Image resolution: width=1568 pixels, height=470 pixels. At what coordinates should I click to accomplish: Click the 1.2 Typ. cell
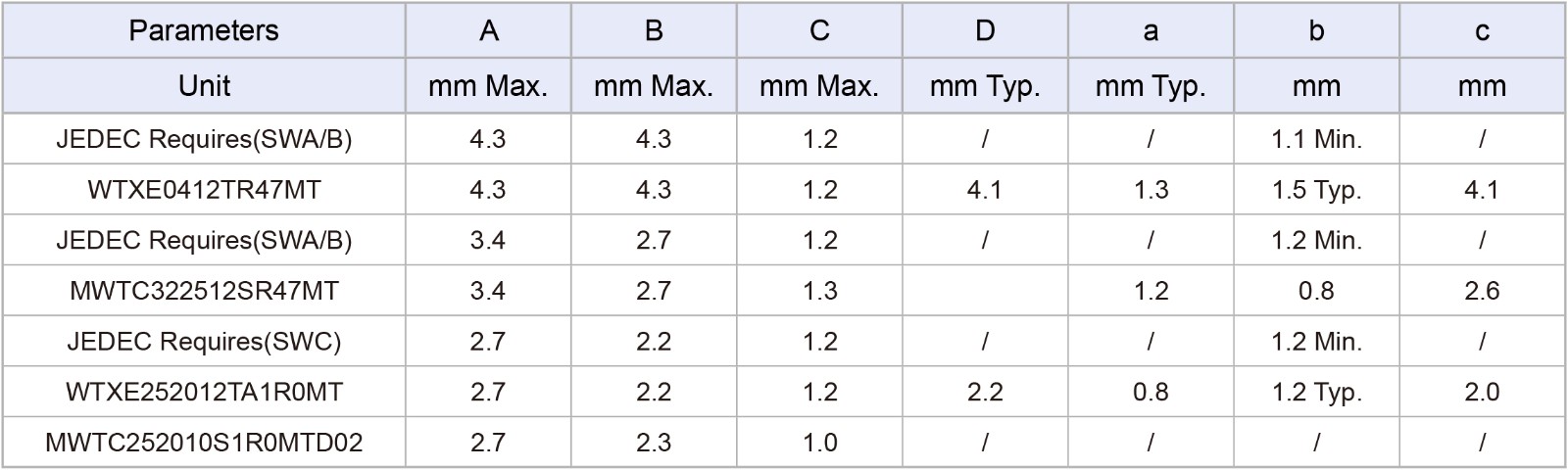tap(1316, 393)
